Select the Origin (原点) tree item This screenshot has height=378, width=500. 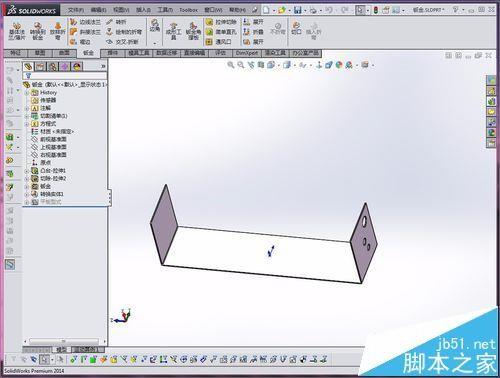pos(41,163)
